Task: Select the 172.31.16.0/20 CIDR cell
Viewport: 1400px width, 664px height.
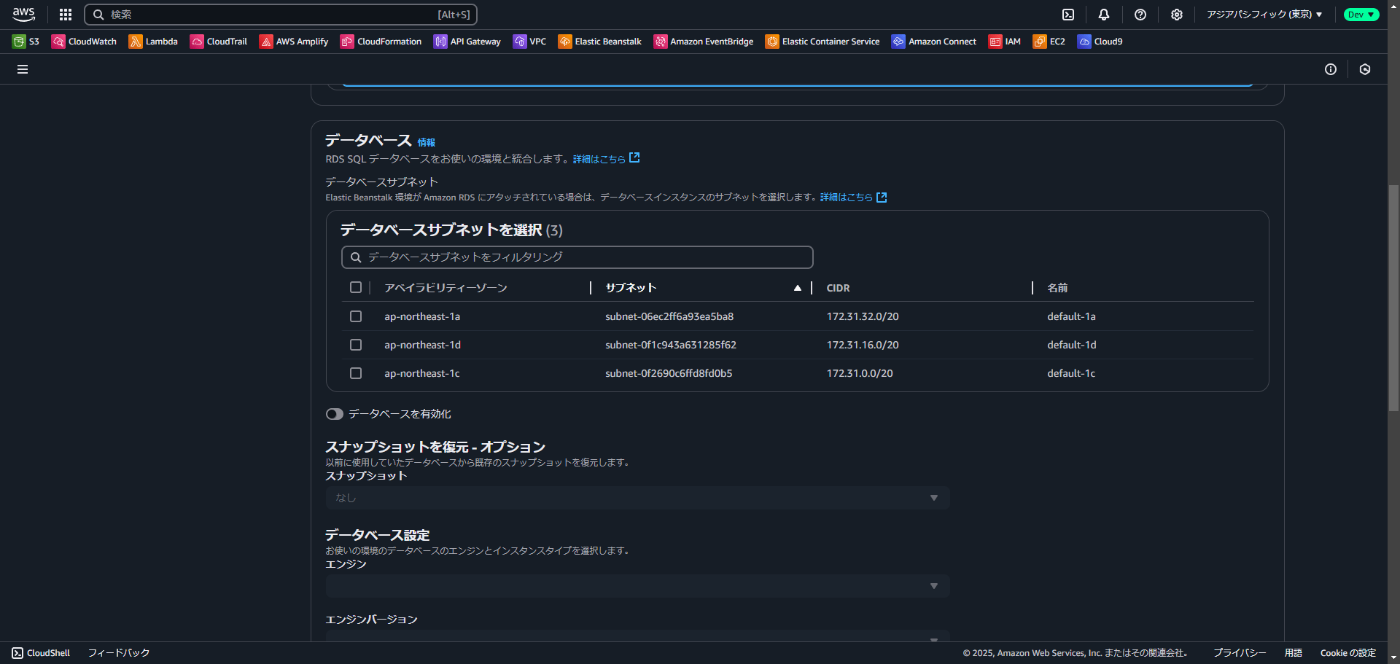Action: point(862,344)
